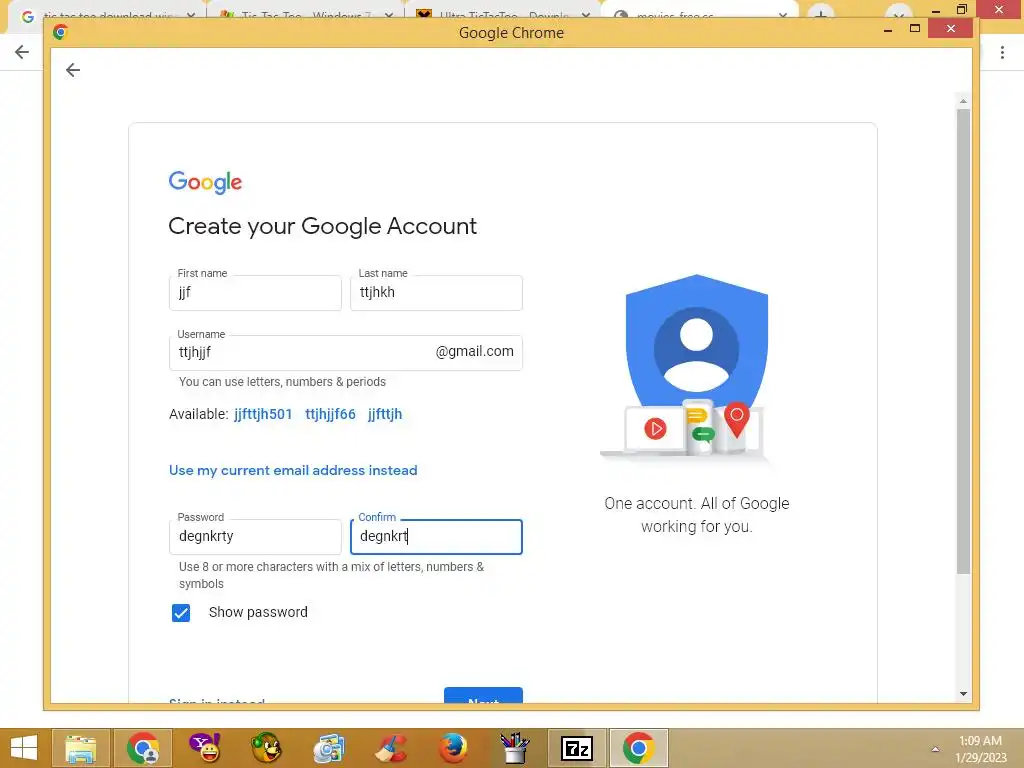Launch 7-Zip from the taskbar
1024x768 pixels.
(x=577, y=748)
